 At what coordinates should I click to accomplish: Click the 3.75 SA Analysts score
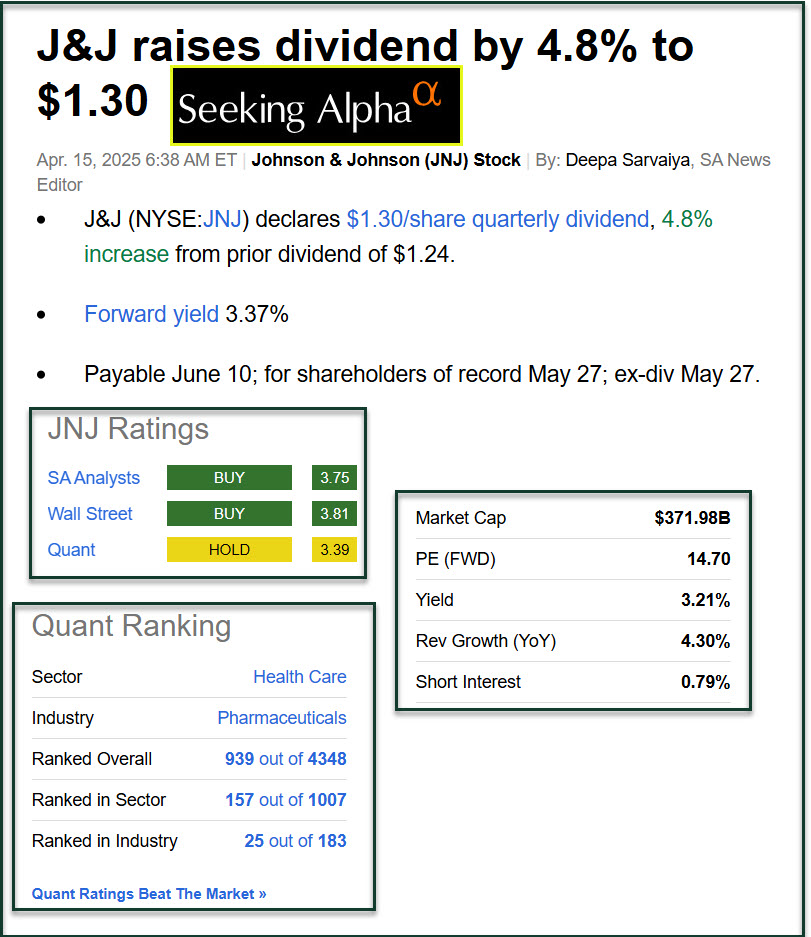click(334, 478)
